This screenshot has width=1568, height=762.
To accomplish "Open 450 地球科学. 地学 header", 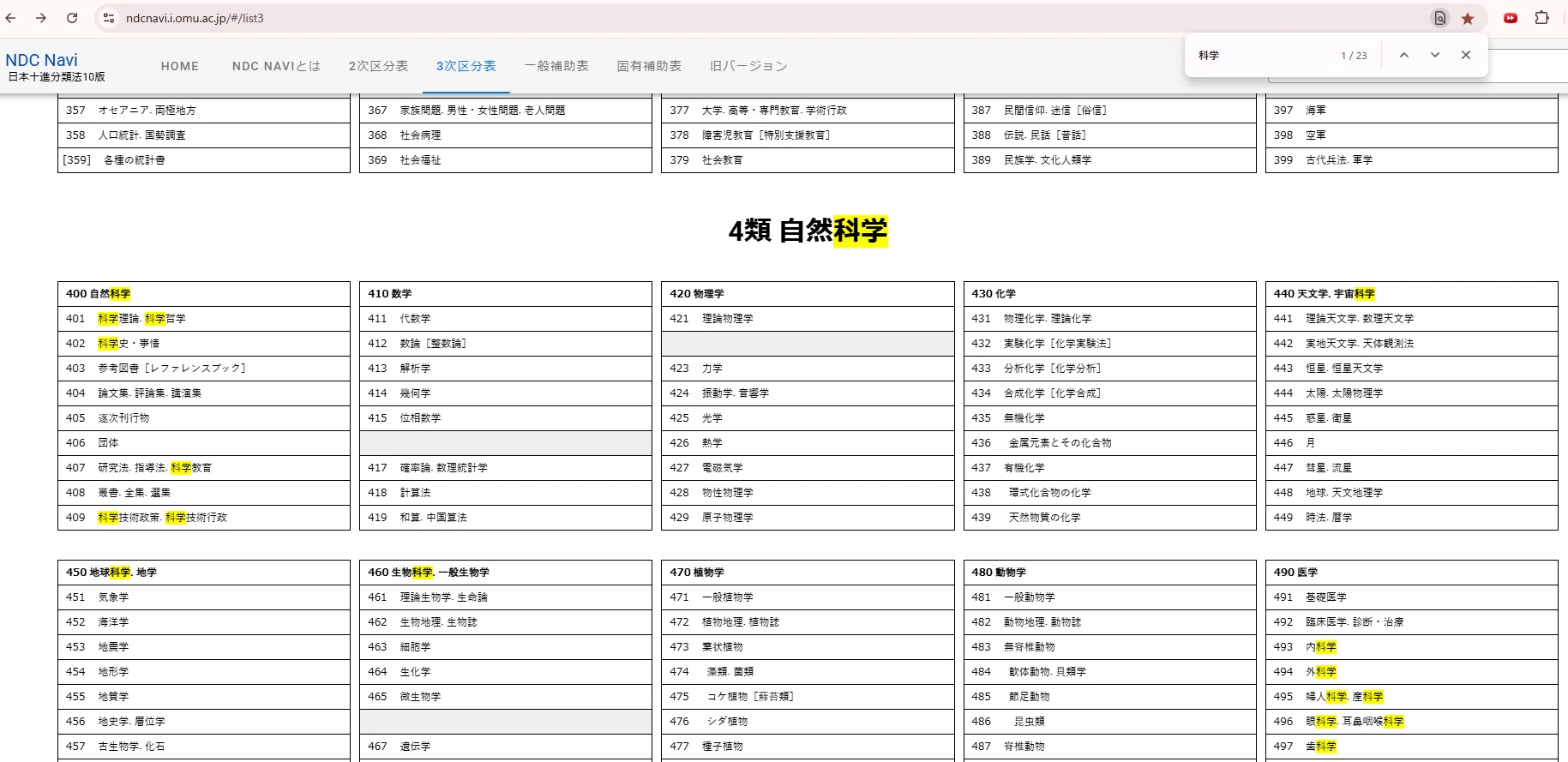I will (x=204, y=572).
